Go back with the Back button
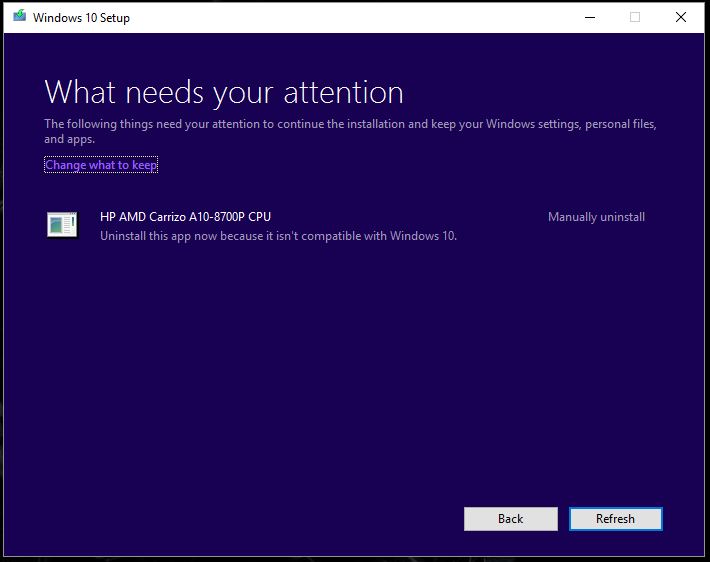The height and width of the screenshot is (562, 710). click(x=510, y=519)
